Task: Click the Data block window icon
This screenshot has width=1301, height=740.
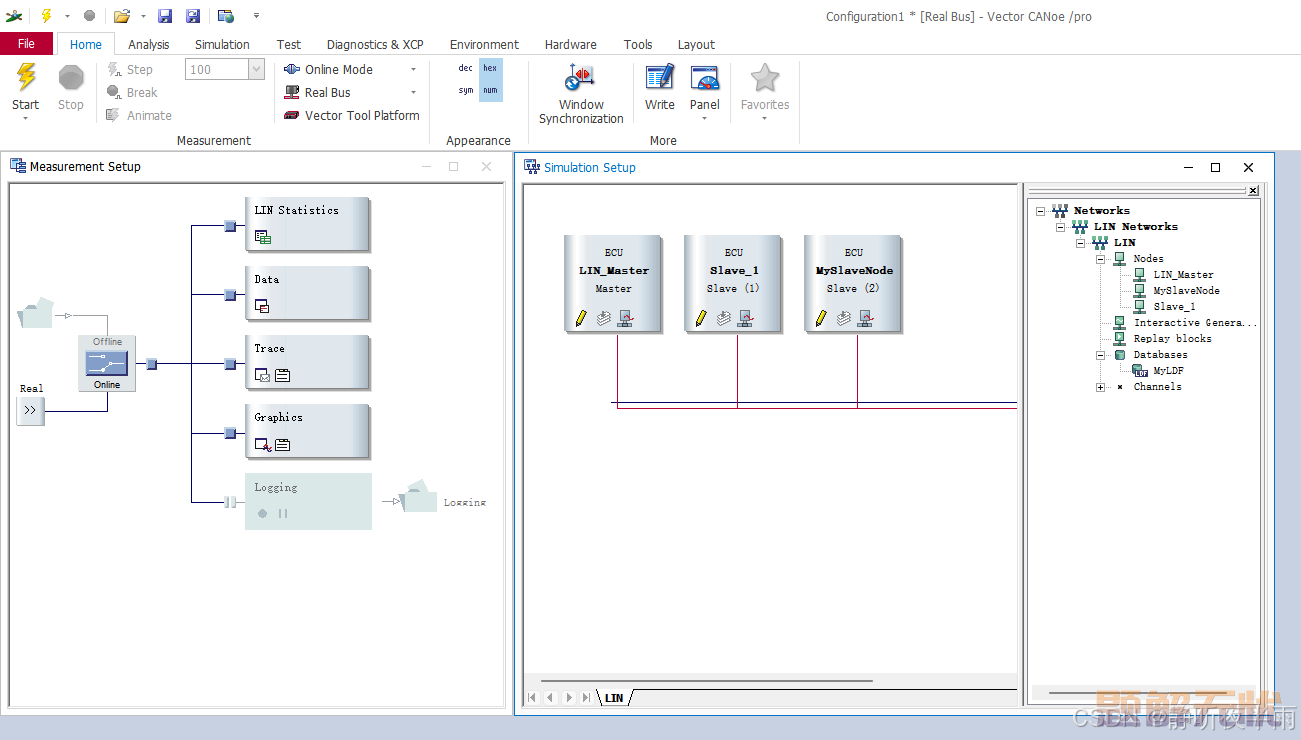Action: tap(263, 306)
